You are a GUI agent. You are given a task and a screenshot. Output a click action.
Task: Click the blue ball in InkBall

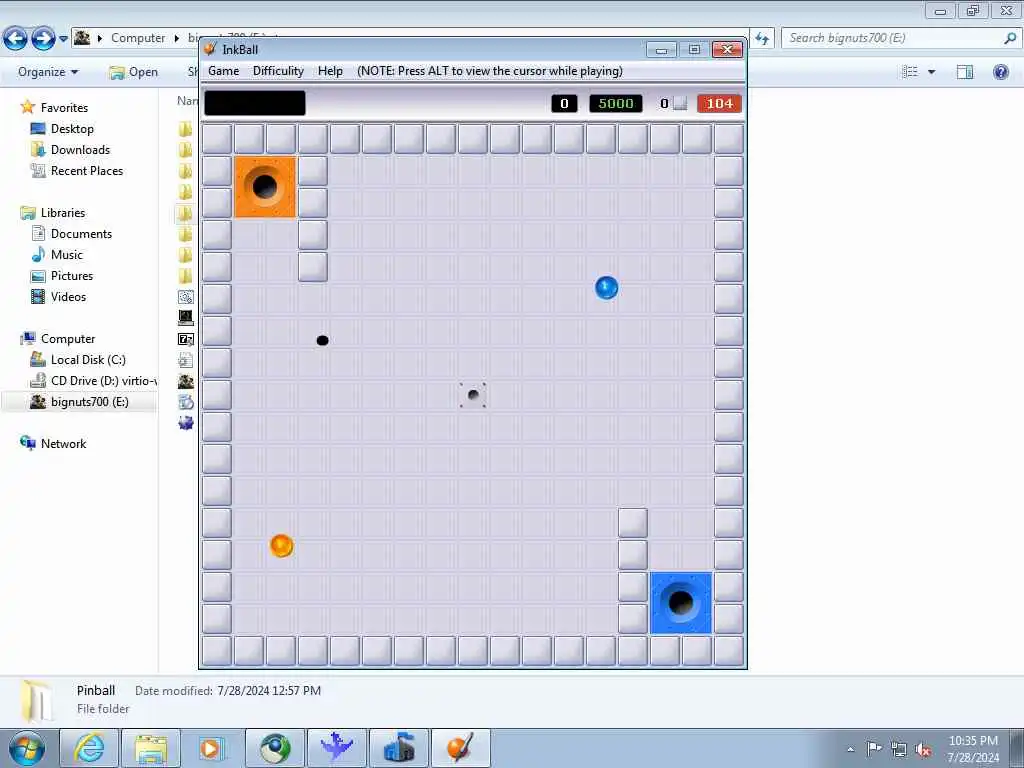606,287
